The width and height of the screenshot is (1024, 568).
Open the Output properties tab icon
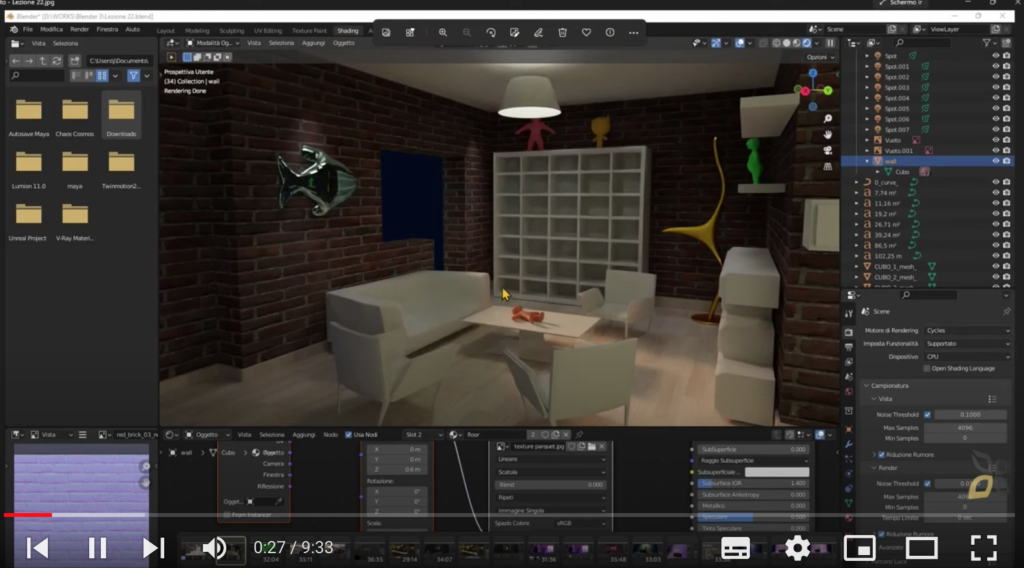pyautogui.click(x=848, y=347)
